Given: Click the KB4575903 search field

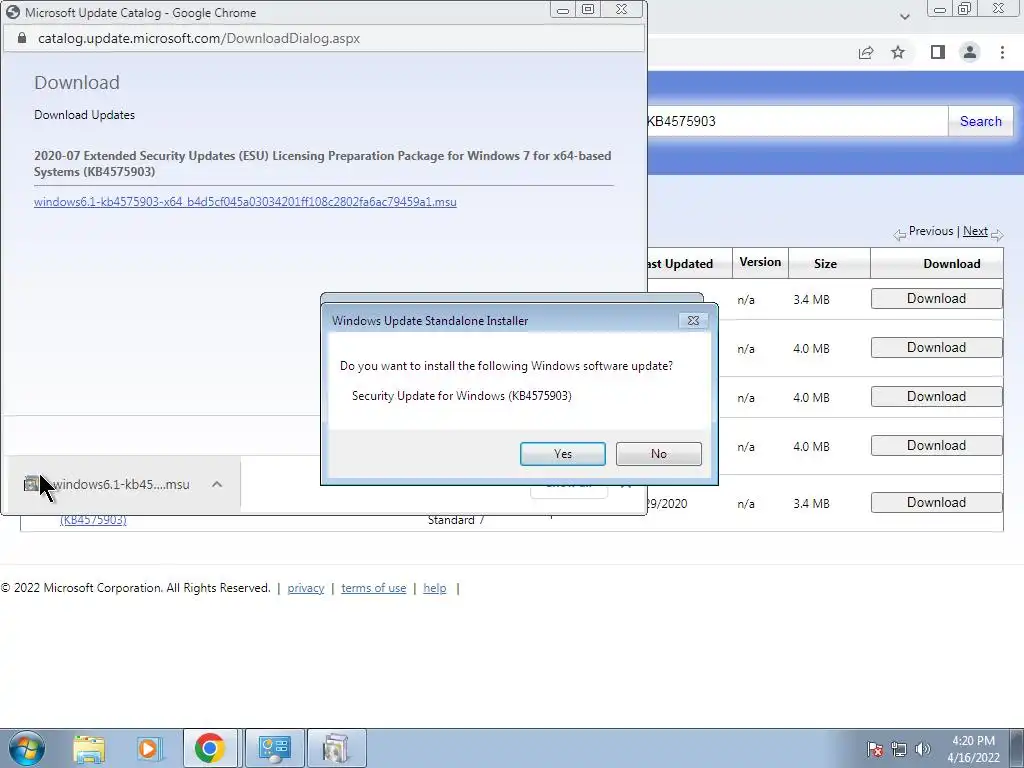Looking at the screenshot, I should click(797, 121).
